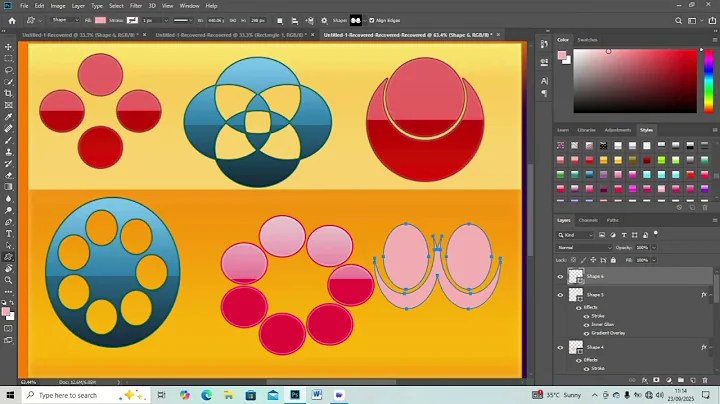Image resolution: width=720 pixels, height=404 pixels.
Task: Open the layer Fill dropdown
Action: coord(654,260)
